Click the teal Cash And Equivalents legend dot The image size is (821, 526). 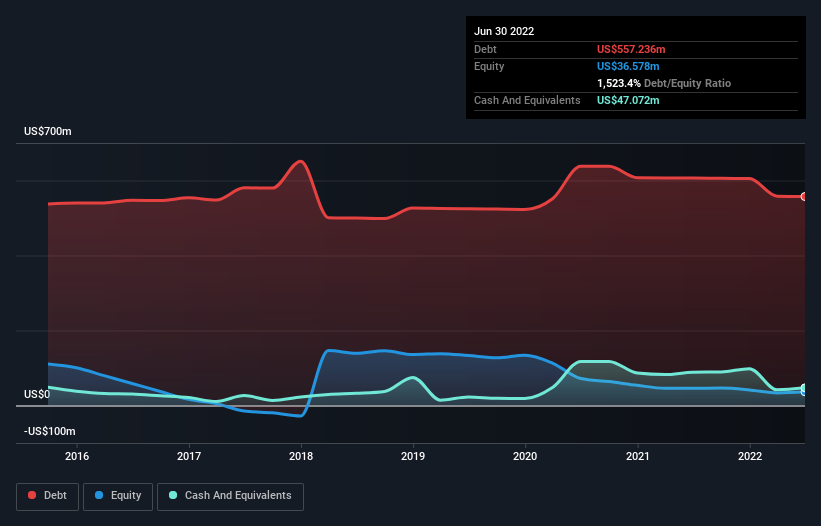[x=173, y=495]
